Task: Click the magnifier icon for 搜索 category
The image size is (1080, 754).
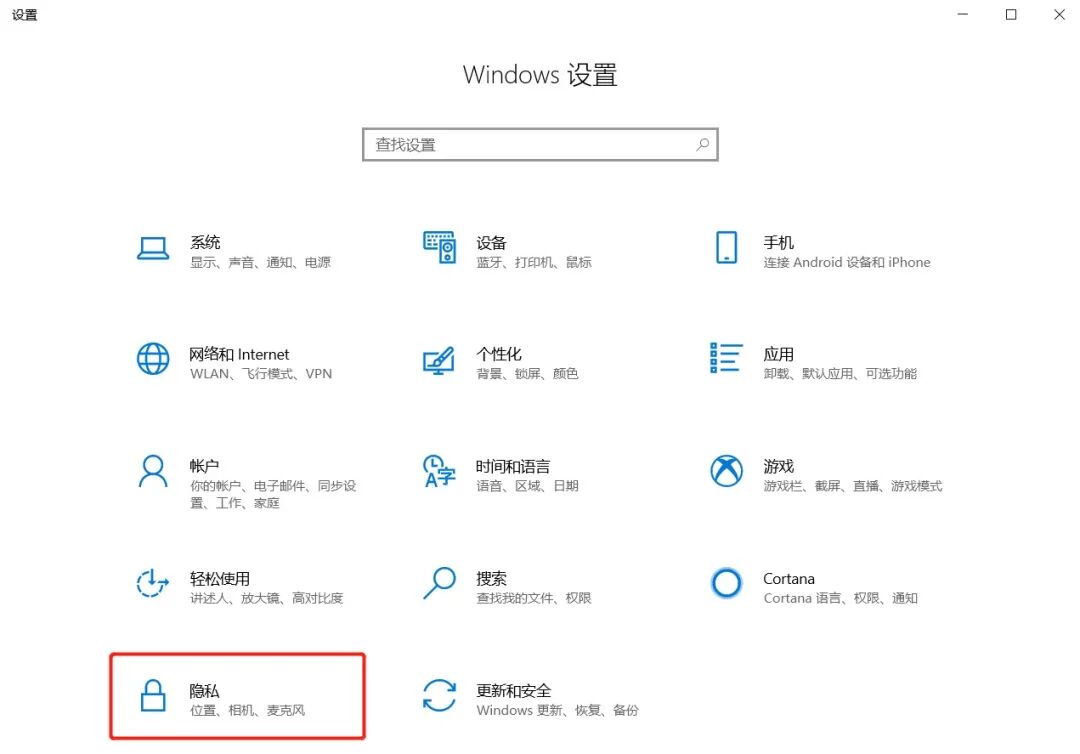Action: [x=439, y=583]
